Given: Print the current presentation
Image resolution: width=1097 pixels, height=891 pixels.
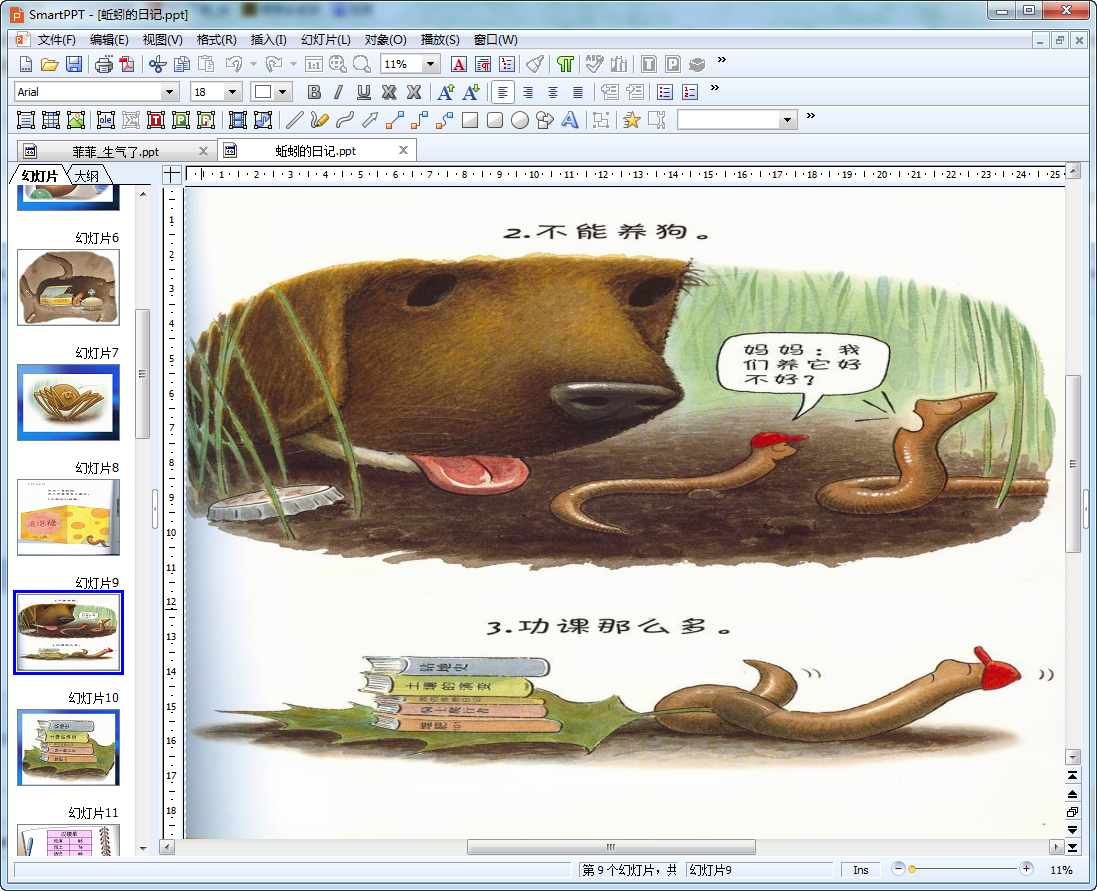Looking at the screenshot, I should tap(104, 64).
